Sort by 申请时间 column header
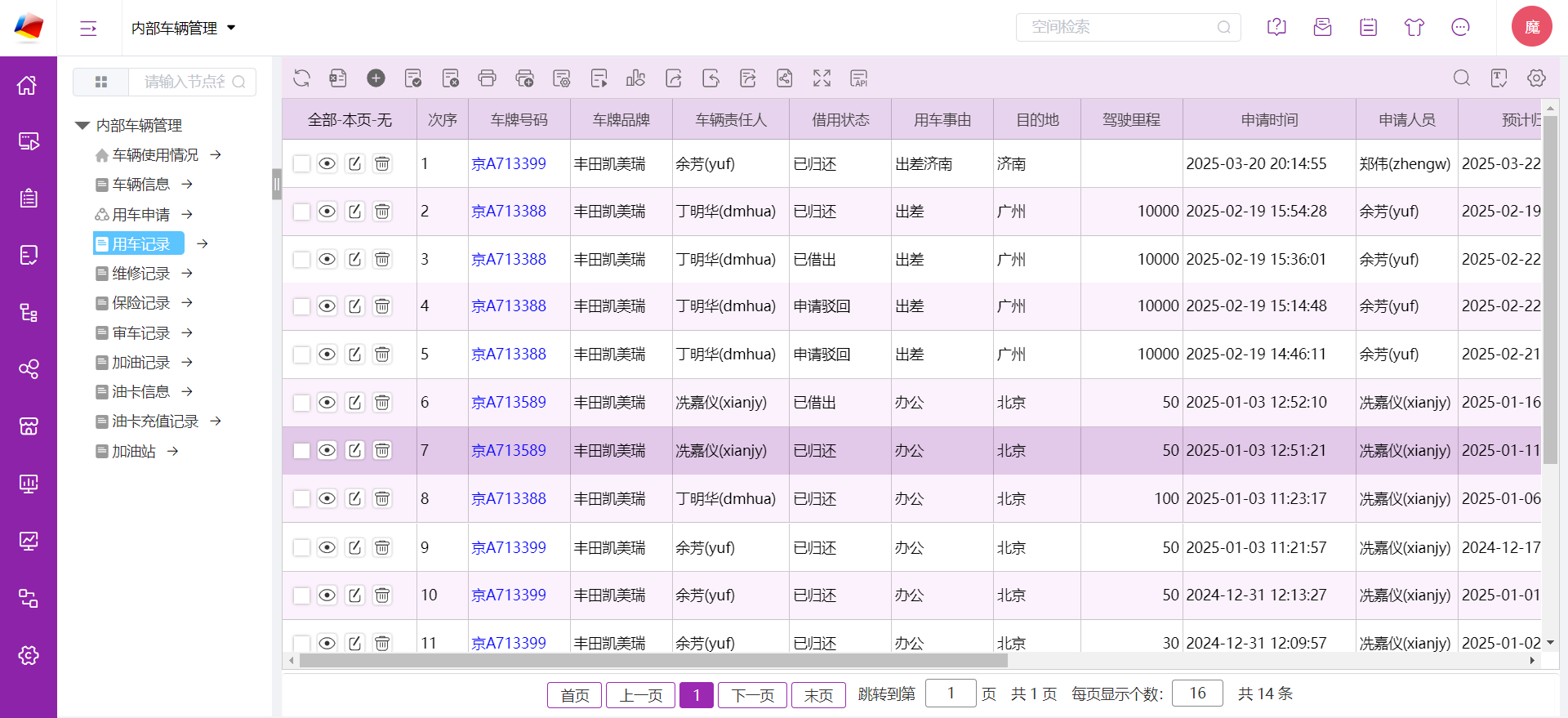 1269,119
